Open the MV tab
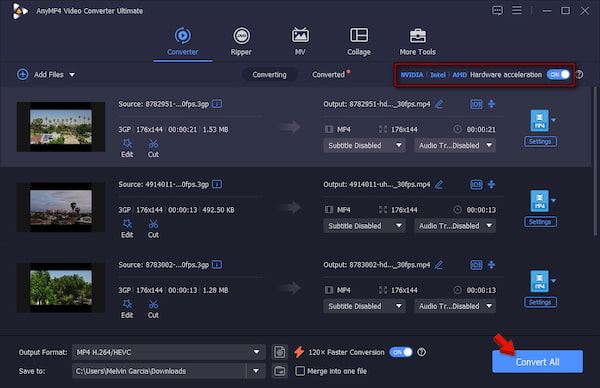 pos(300,42)
